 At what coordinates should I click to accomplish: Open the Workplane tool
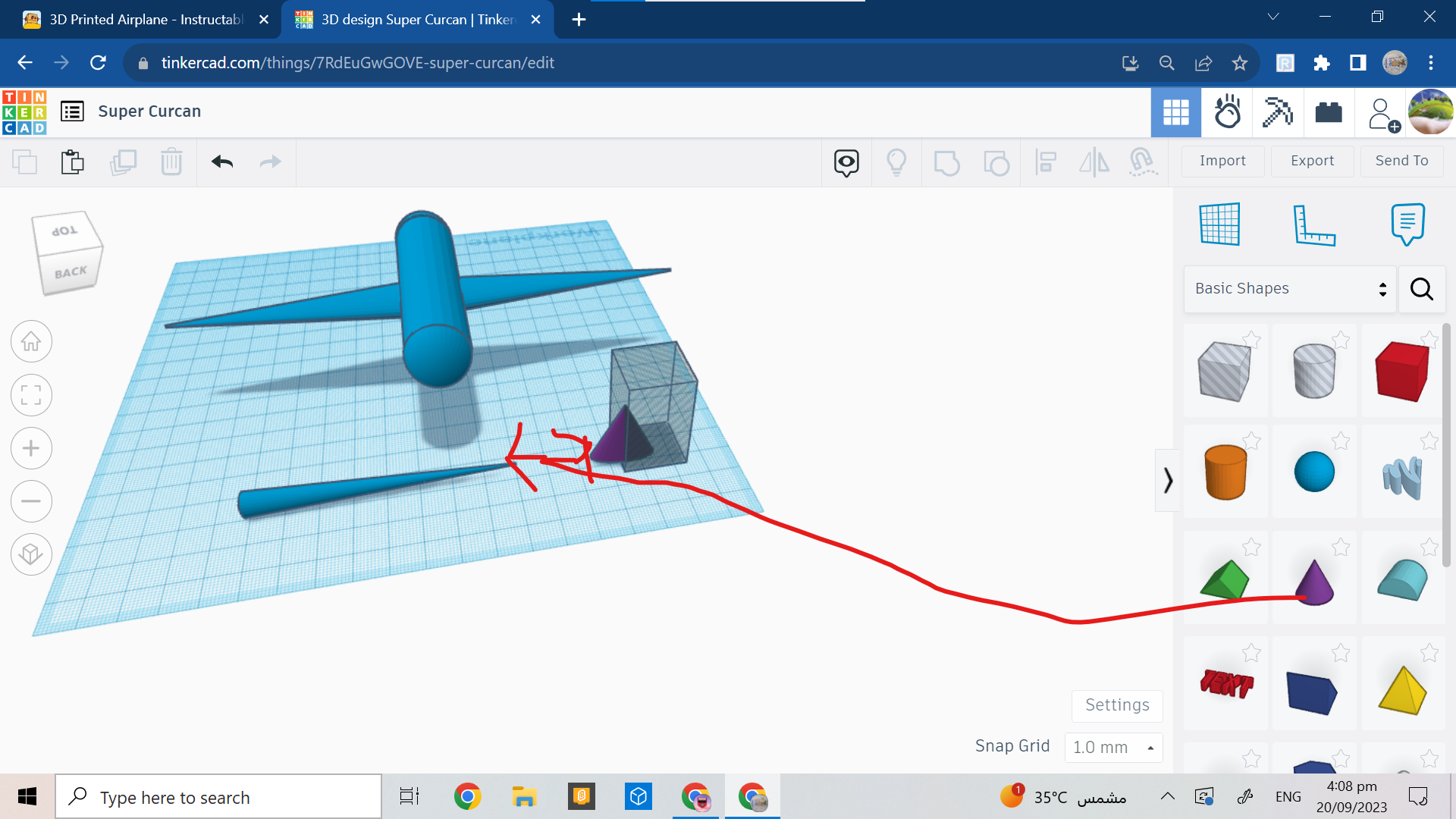coord(1219,224)
